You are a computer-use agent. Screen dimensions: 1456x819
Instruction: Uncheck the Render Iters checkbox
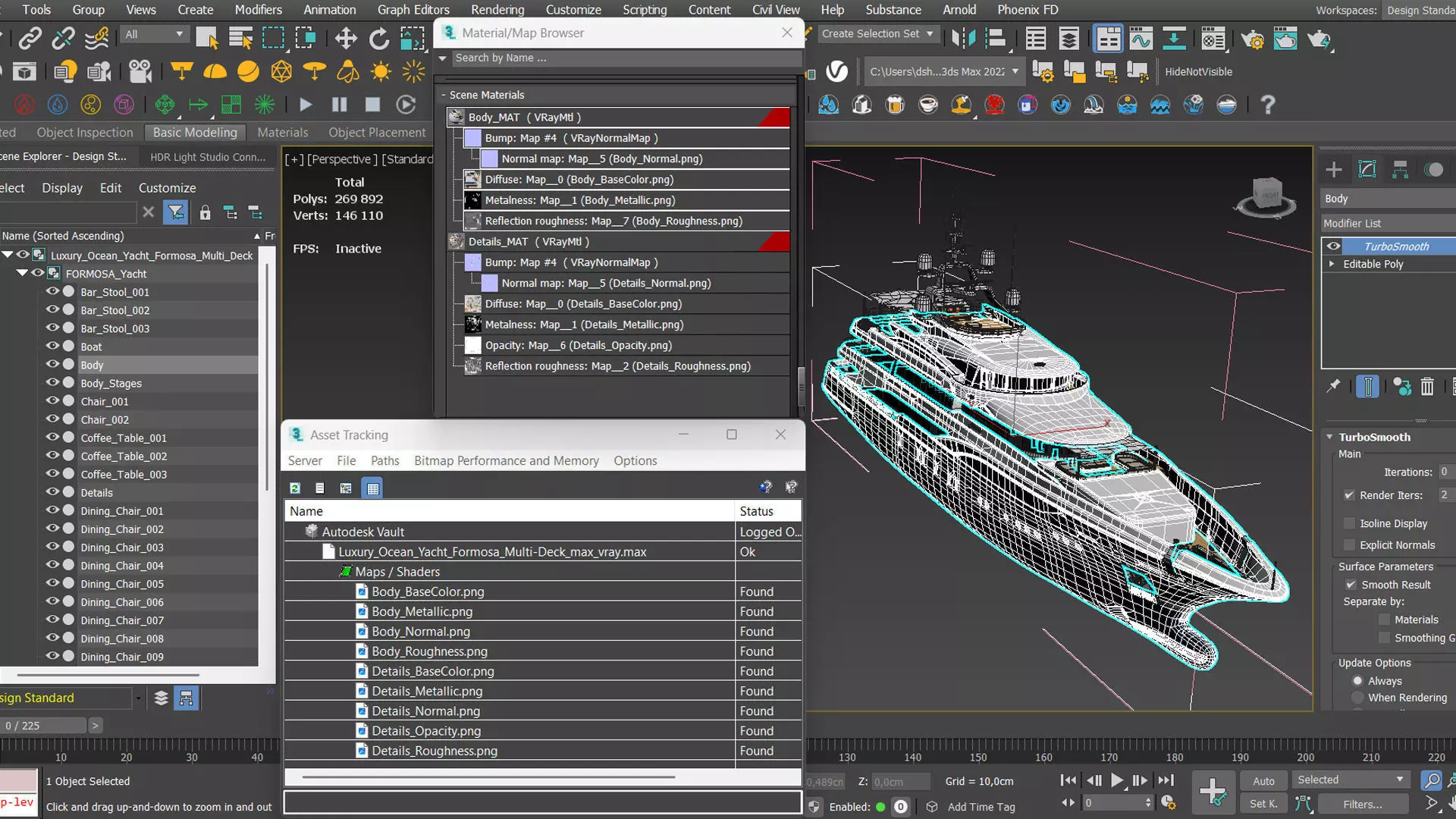click(x=1349, y=495)
